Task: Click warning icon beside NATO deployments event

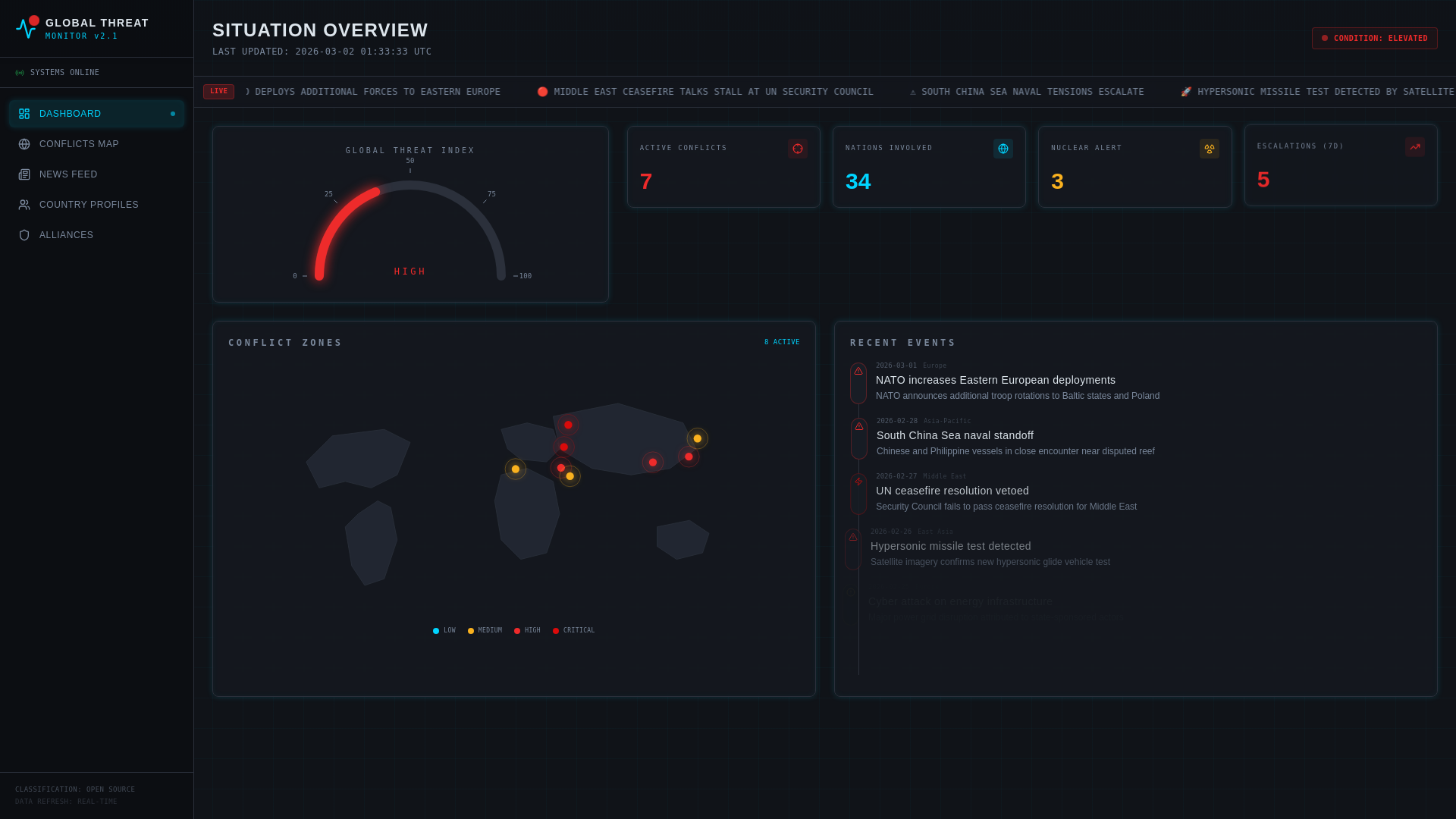Action: click(x=858, y=371)
